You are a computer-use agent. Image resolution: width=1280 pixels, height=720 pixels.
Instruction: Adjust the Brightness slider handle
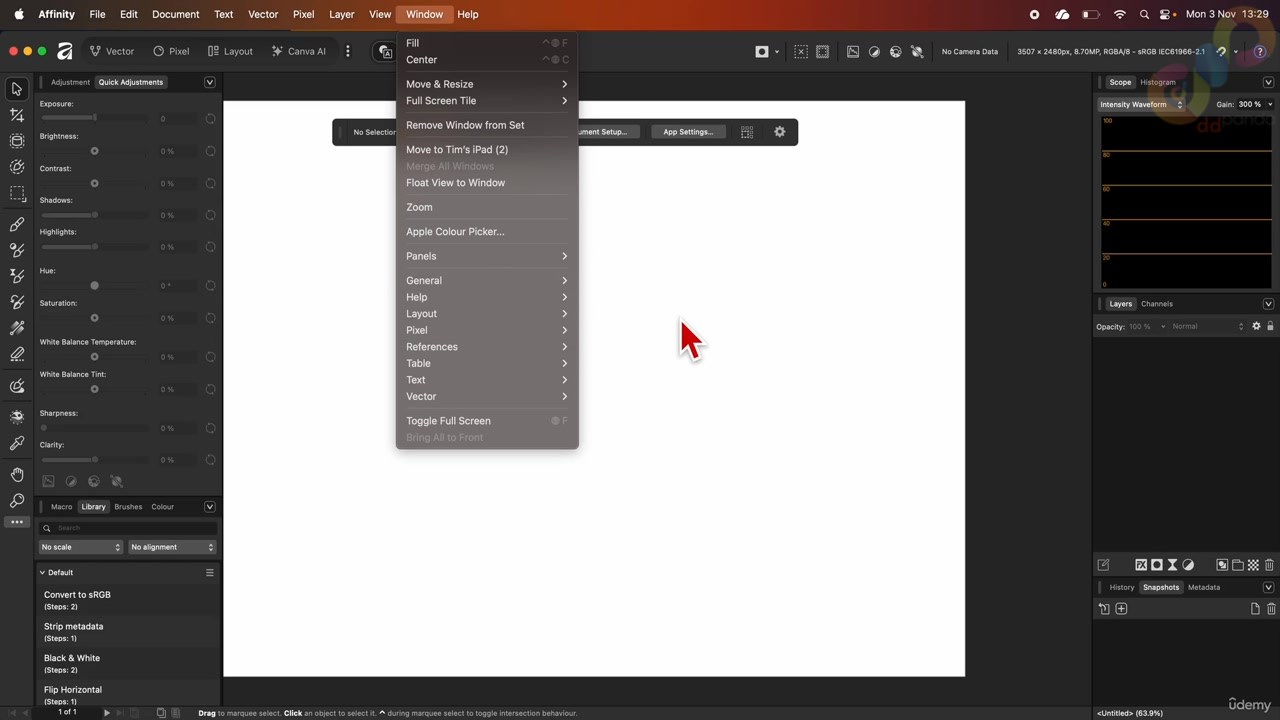(x=95, y=151)
